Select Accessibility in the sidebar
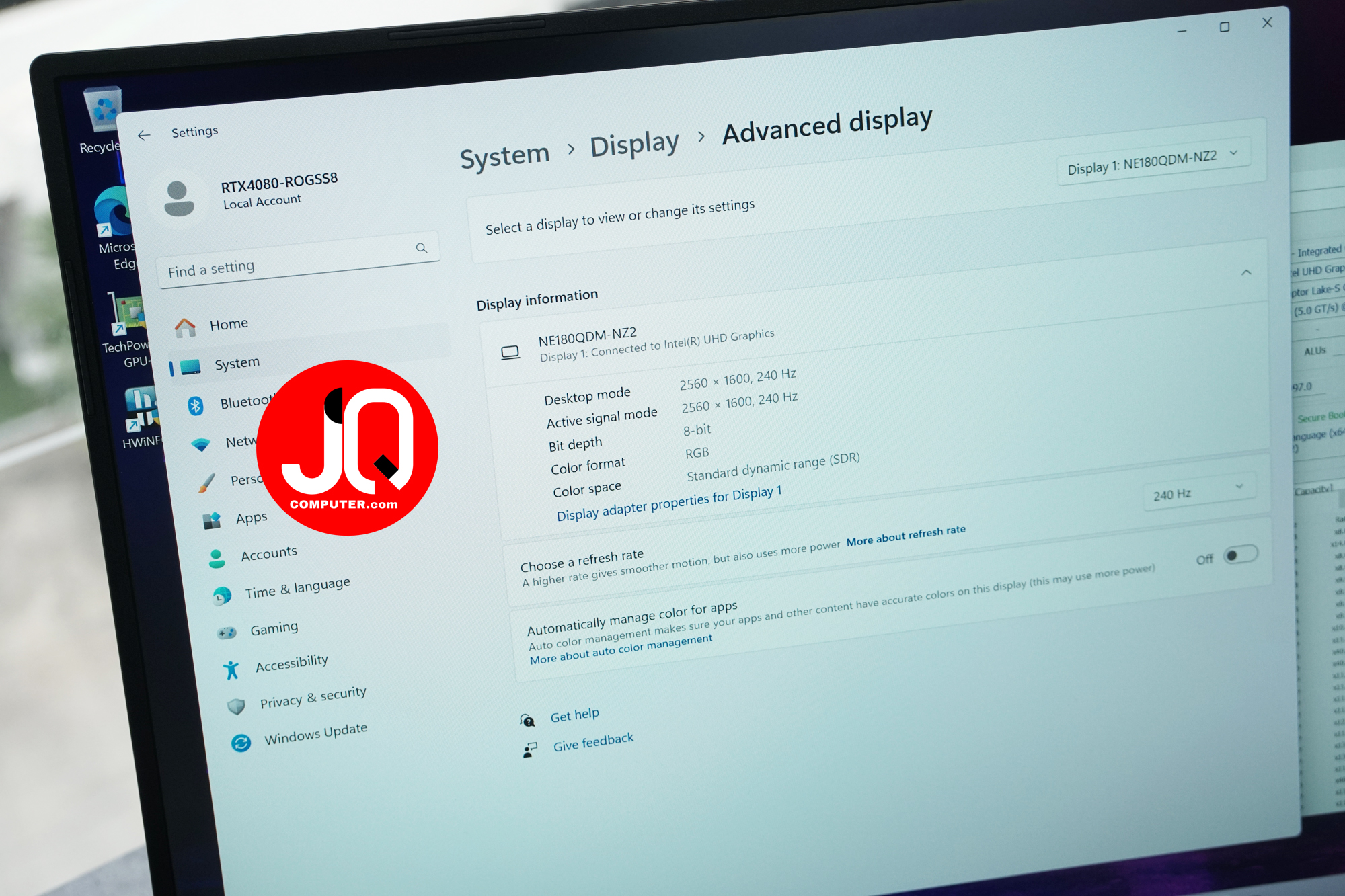The height and width of the screenshot is (896, 1345). [292, 663]
